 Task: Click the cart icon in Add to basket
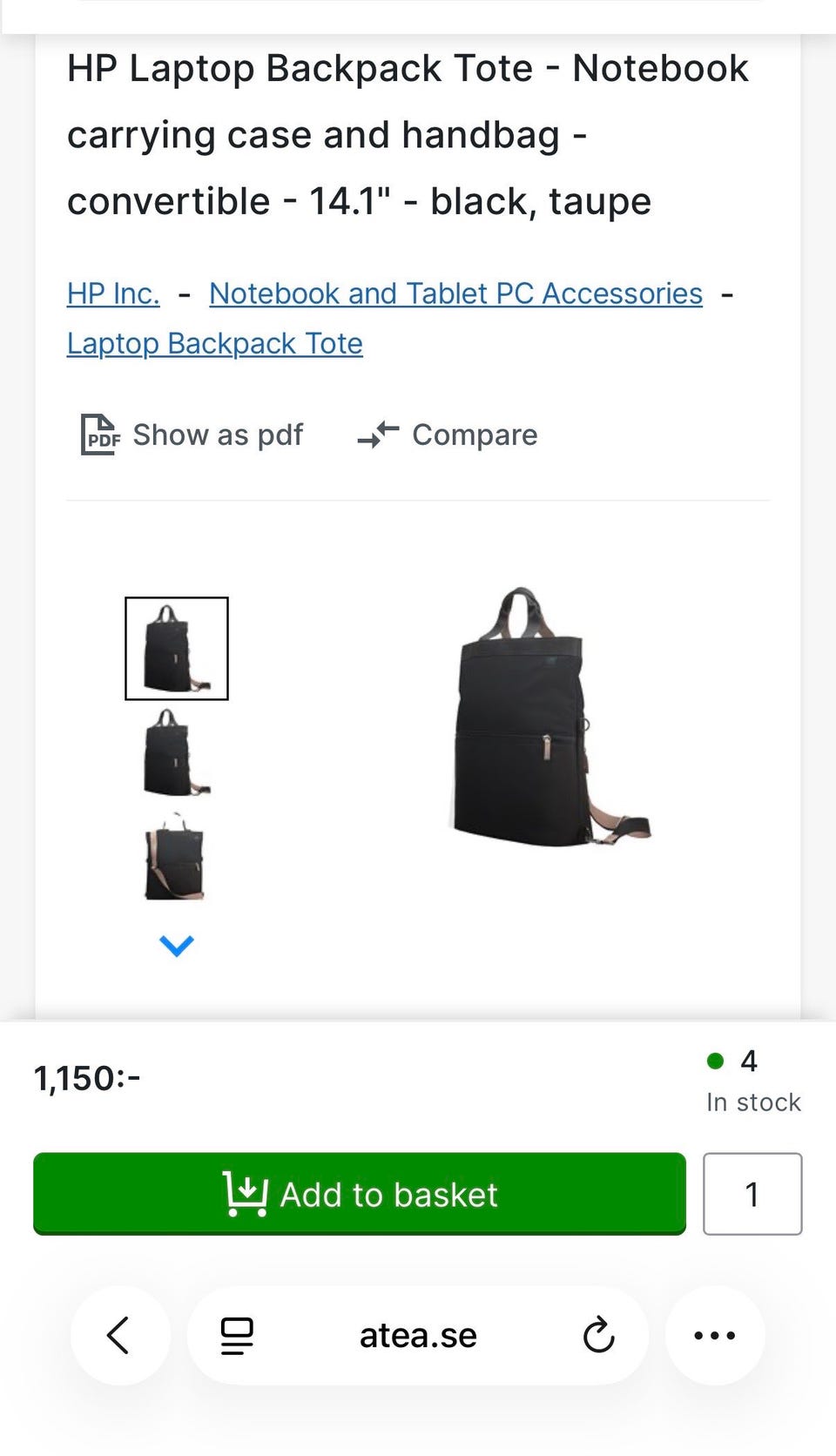tap(245, 1194)
